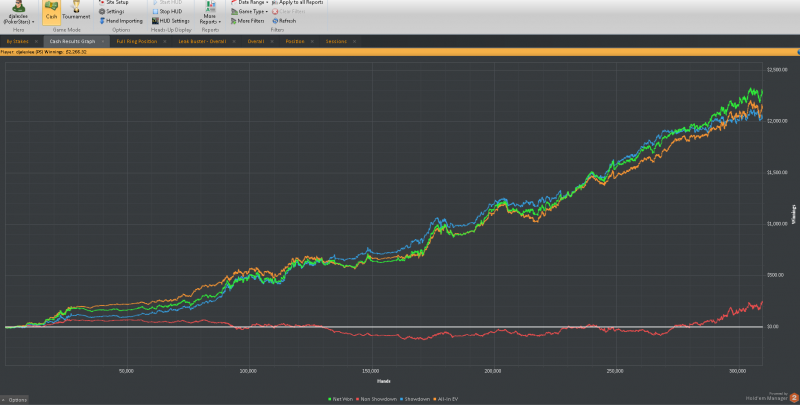
Task: Switch to Tournament game mode
Action: tap(75, 12)
